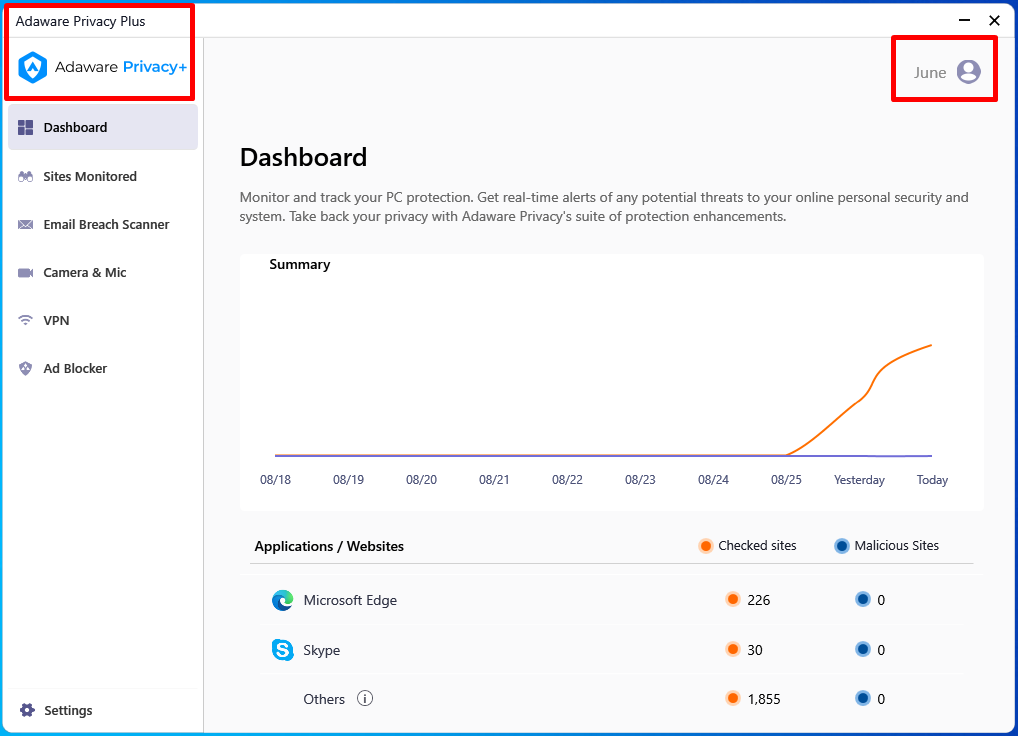Click the malicious sites count for Microsoft Edge
Image resolution: width=1018 pixels, height=736 pixels.
[881, 600]
